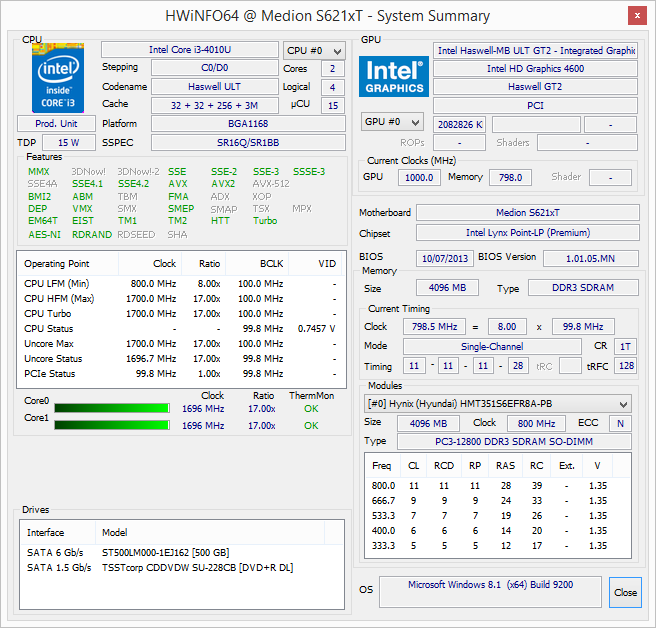Click the 333.3 frequency timing row
656x628 pixels.
[497, 546]
